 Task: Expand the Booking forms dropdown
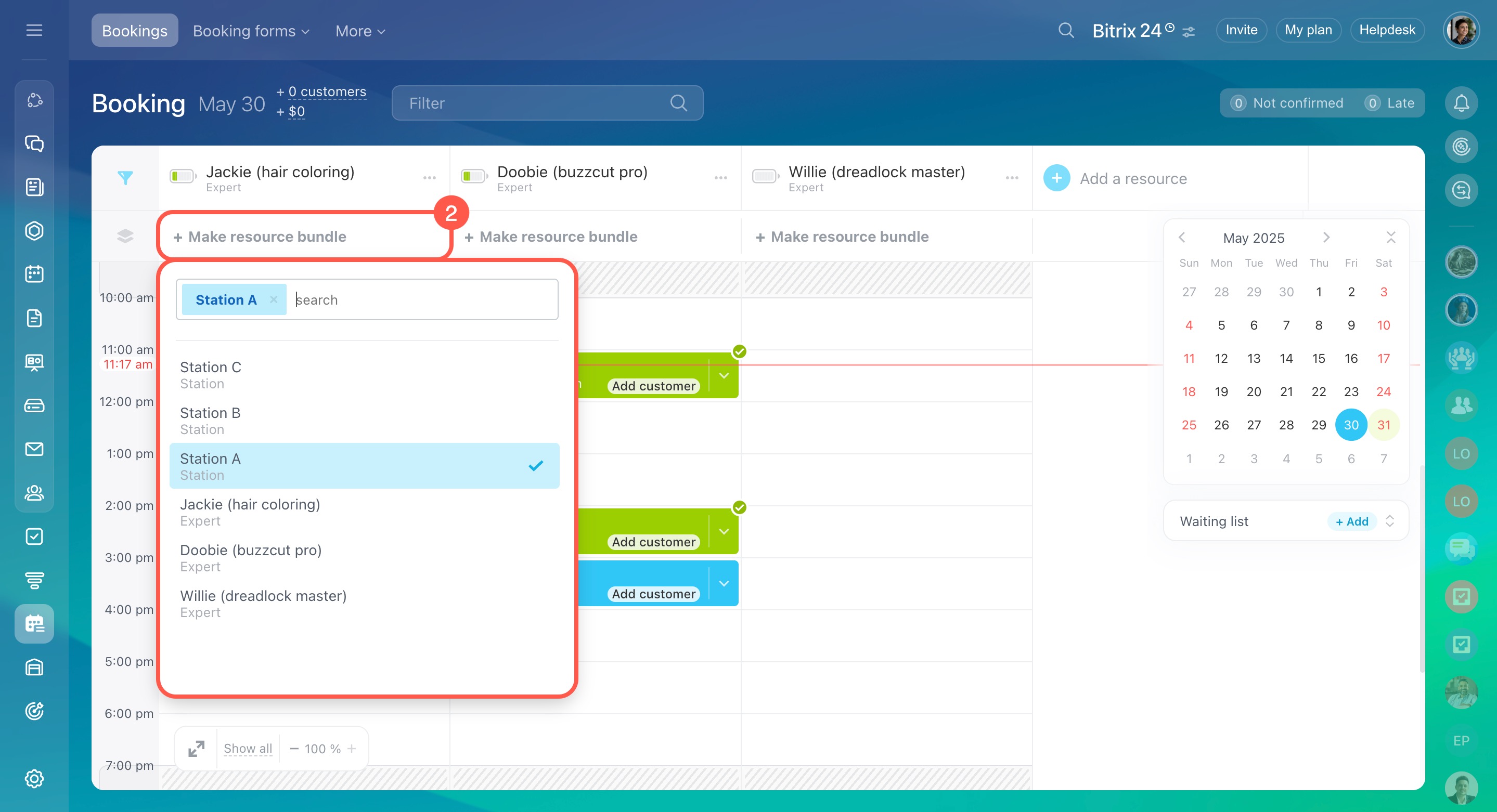tap(251, 31)
